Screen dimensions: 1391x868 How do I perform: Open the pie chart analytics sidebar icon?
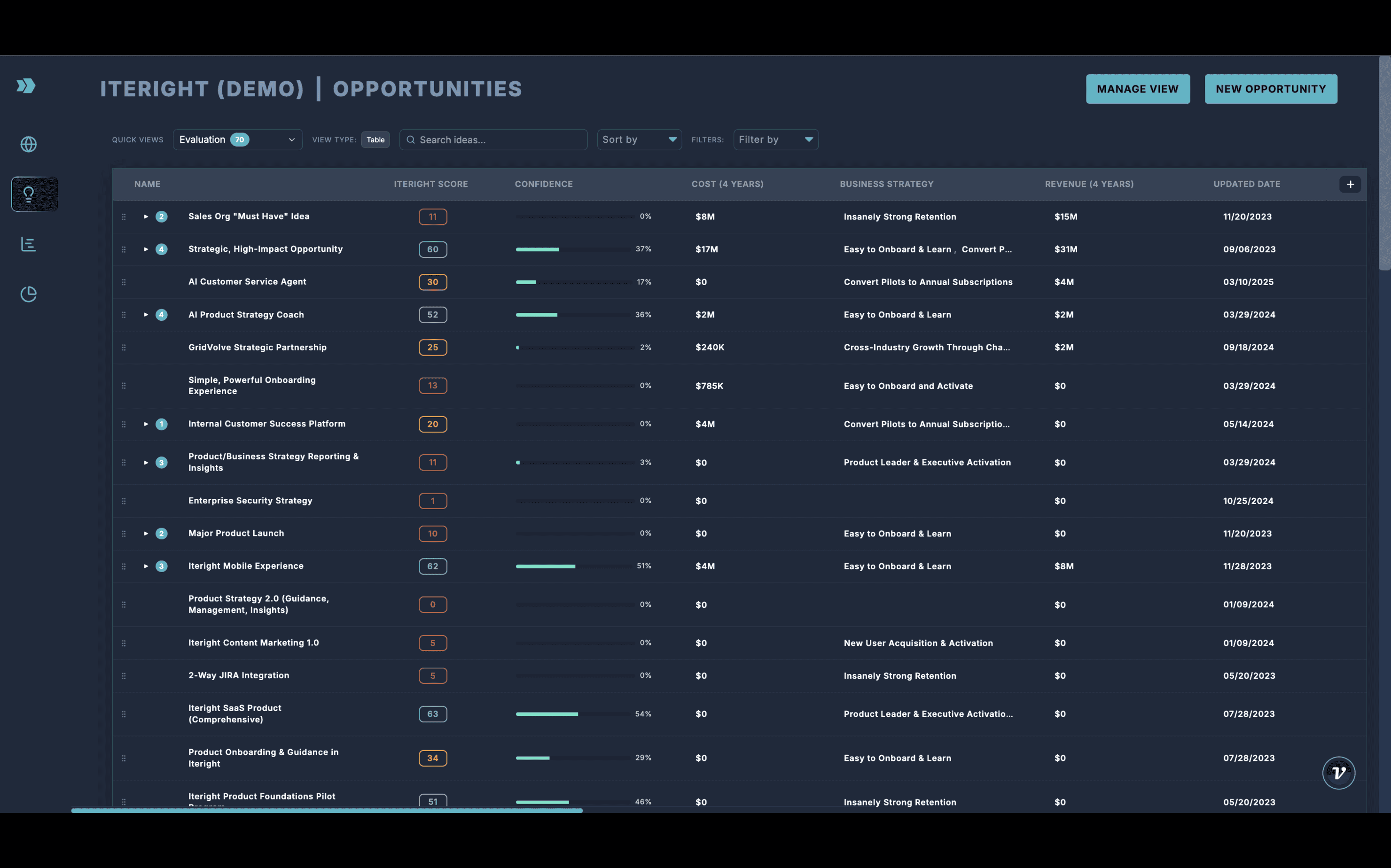(29, 294)
